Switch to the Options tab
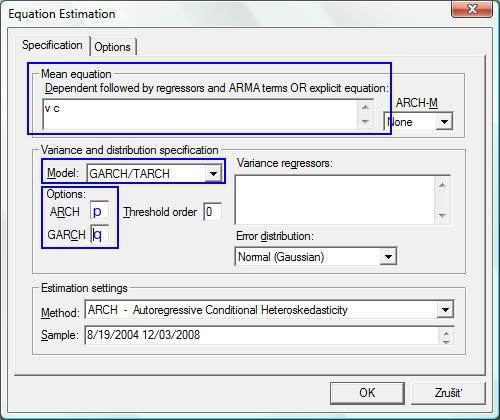The height and width of the screenshot is (420, 500). coord(113,47)
